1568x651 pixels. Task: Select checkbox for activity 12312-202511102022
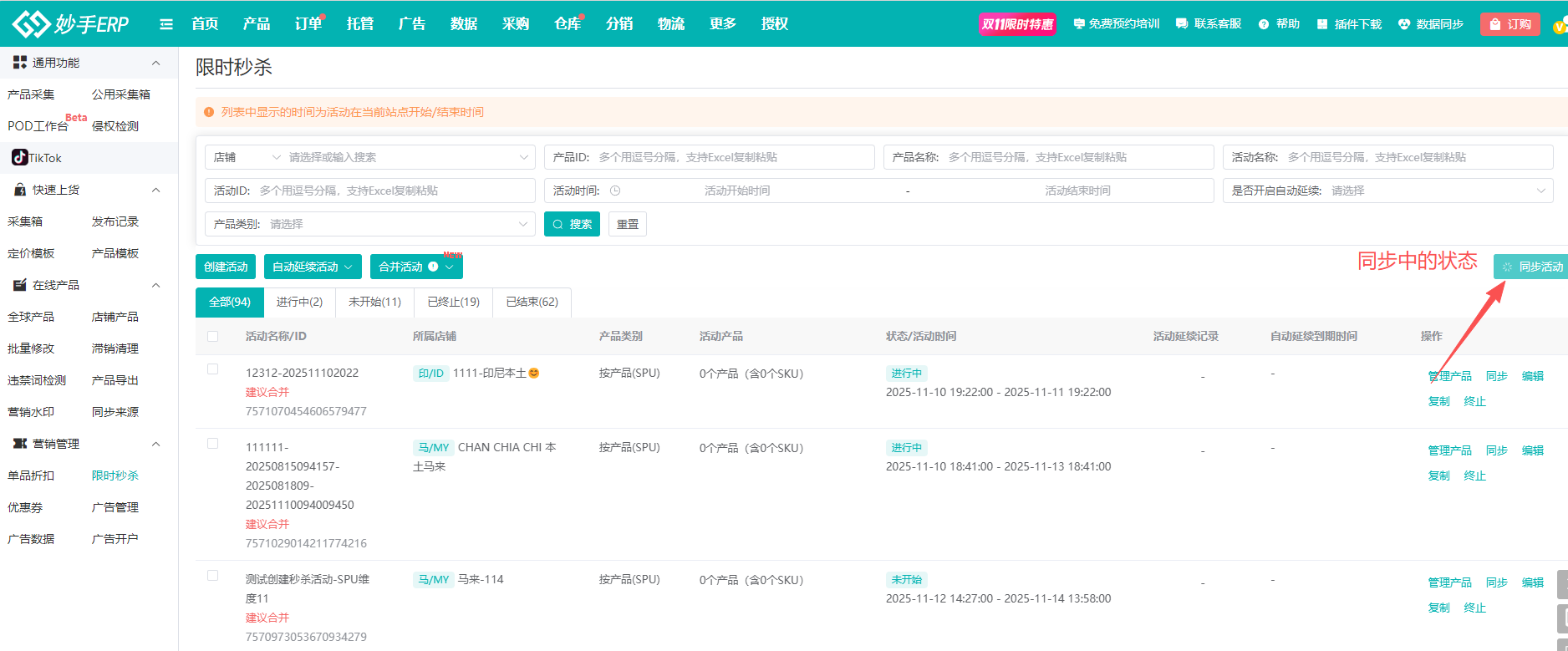pyautogui.click(x=213, y=369)
